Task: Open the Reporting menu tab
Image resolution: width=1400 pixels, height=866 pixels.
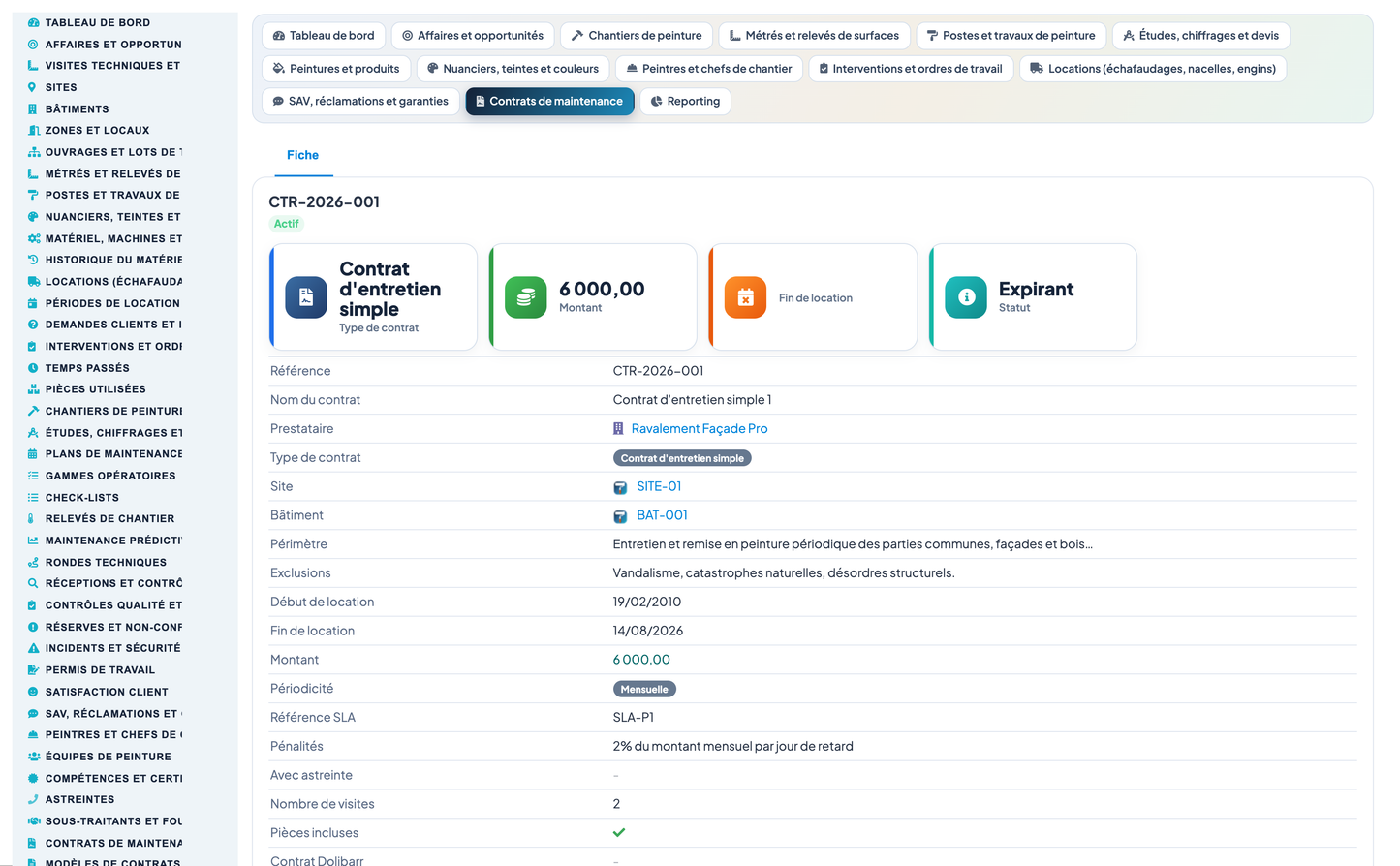Action: pyautogui.click(x=685, y=101)
